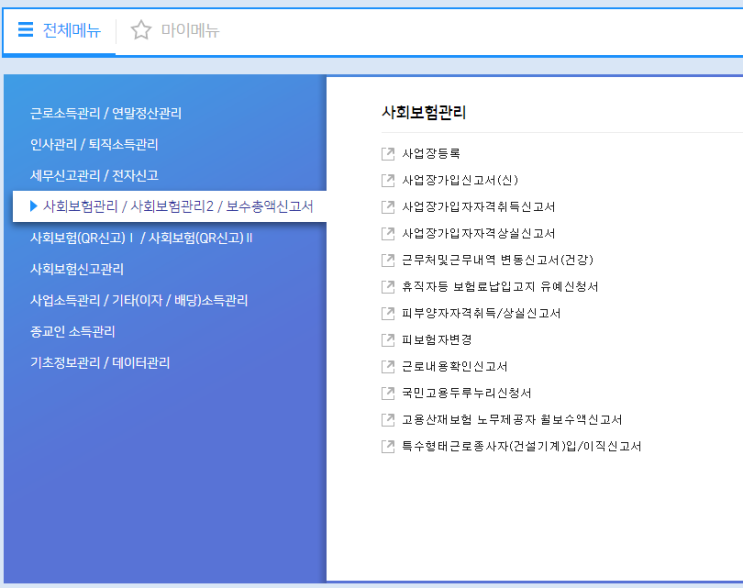The height and width of the screenshot is (588, 743).
Task: Open the 피보험자변경 link
Action: coord(436,340)
